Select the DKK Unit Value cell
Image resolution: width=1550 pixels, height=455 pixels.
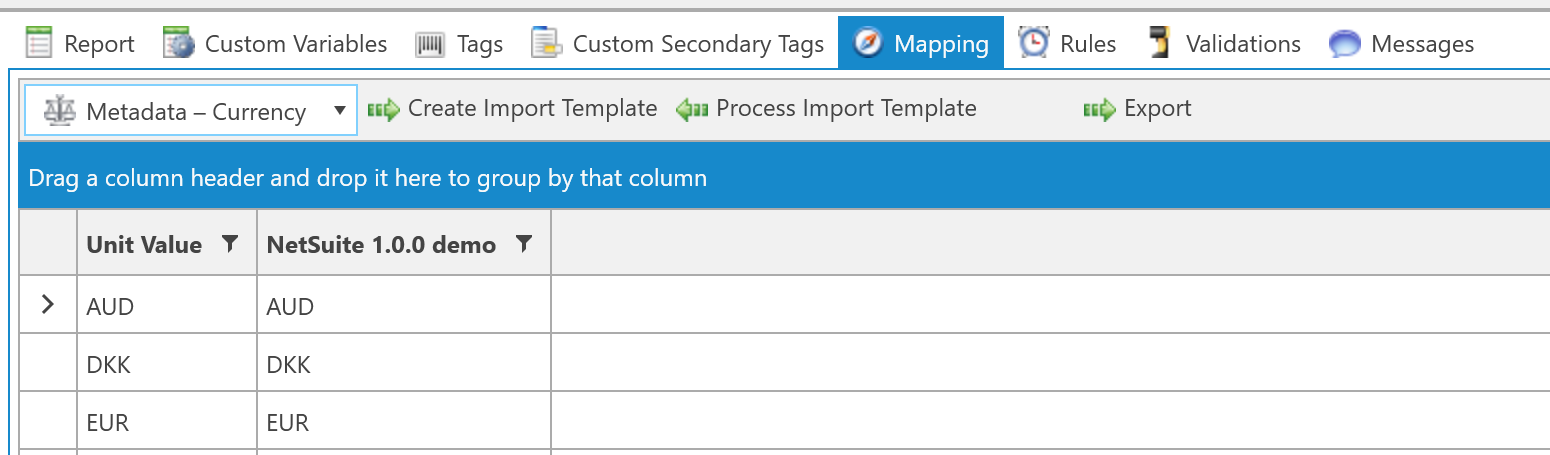166,365
